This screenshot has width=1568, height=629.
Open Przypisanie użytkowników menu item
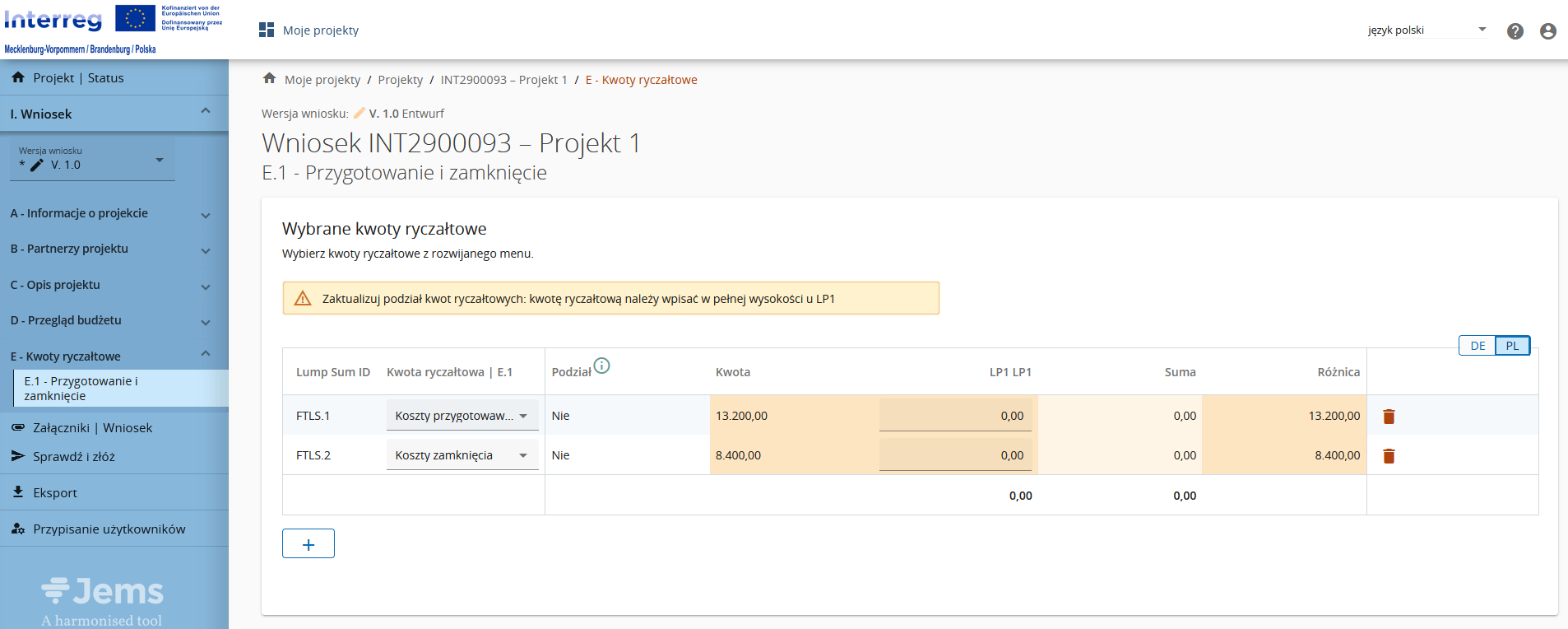coord(109,529)
